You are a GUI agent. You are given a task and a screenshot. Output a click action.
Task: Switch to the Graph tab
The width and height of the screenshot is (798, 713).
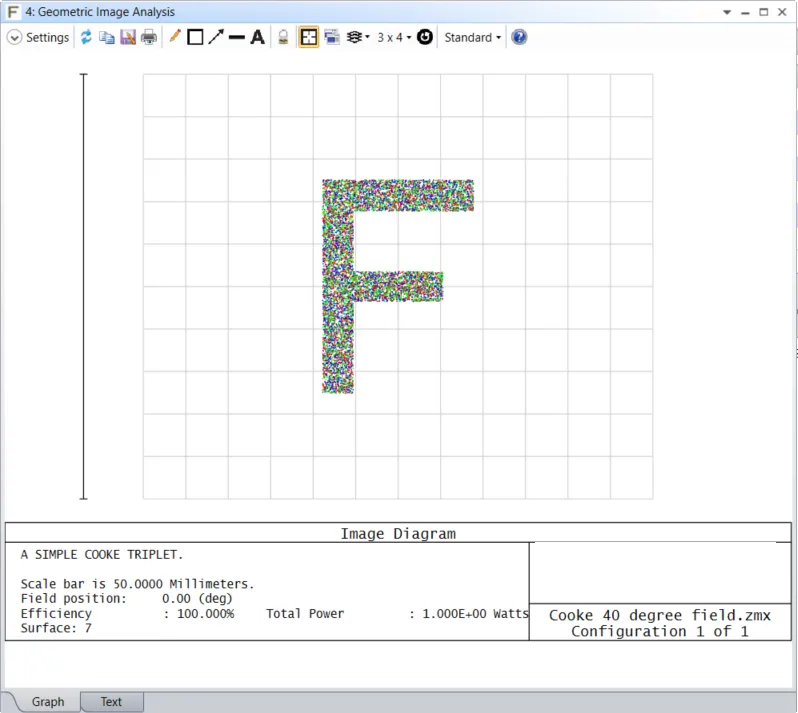pyautogui.click(x=47, y=702)
